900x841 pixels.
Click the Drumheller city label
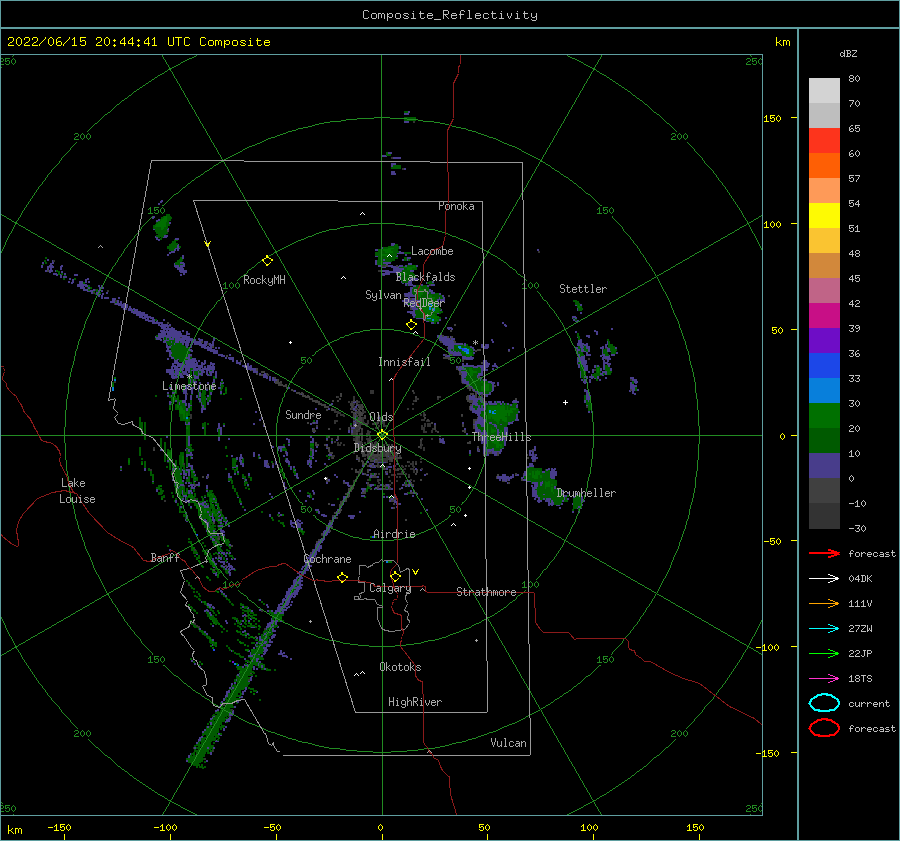tap(585, 493)
